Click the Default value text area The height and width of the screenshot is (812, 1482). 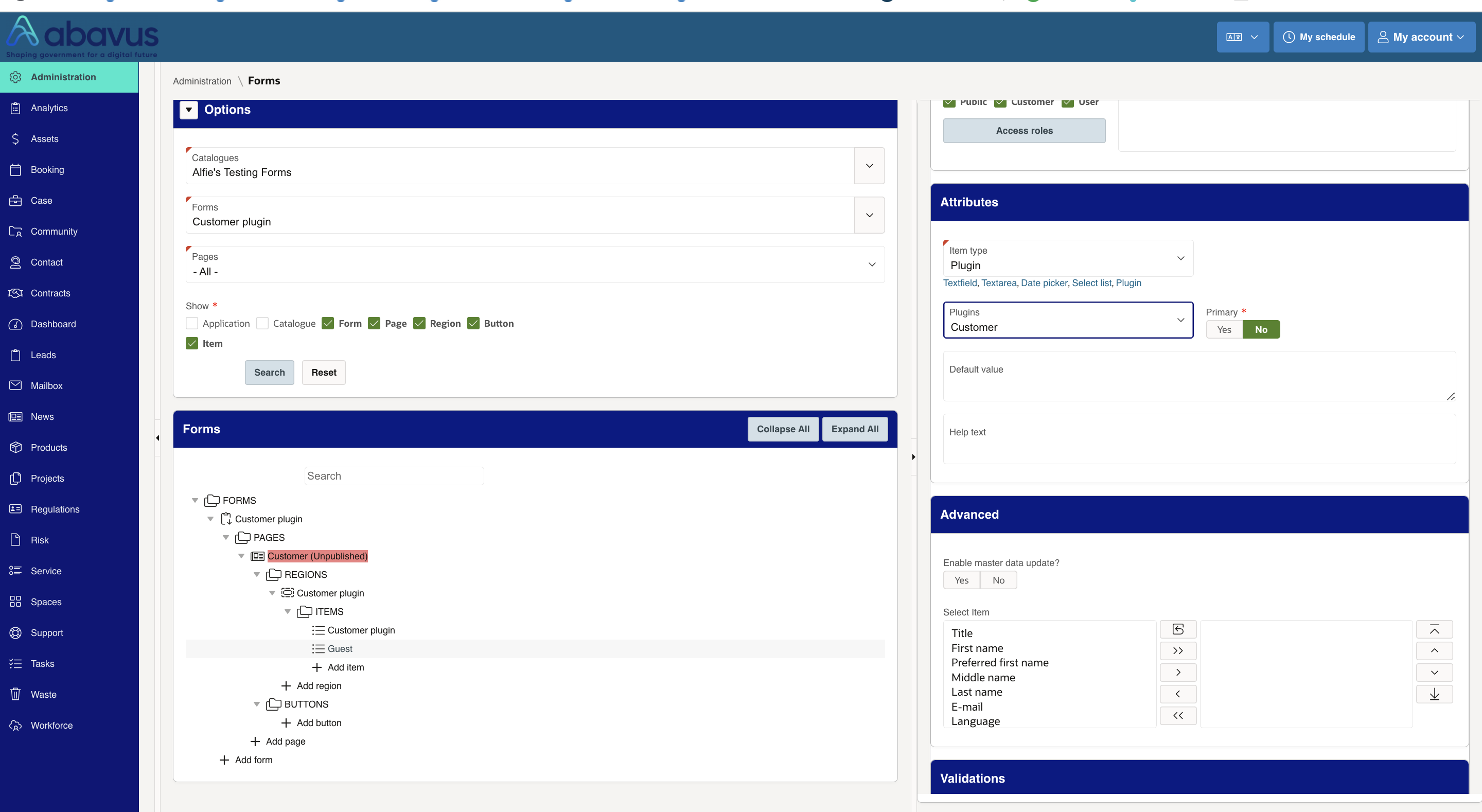coord(1199,376)
